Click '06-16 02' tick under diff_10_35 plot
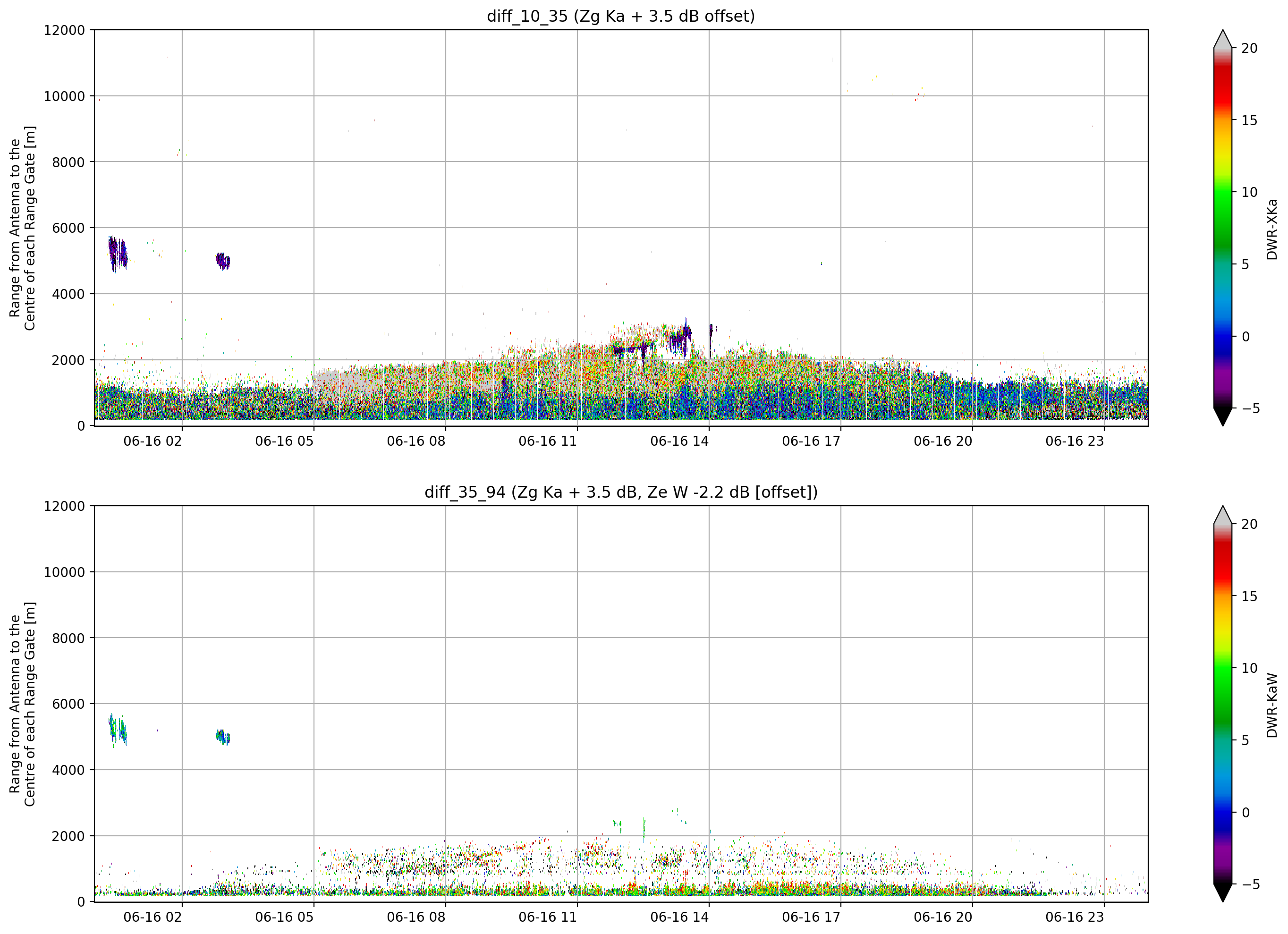The width and height of the screenshot is (1288, 934). click(x=153, y=442)
